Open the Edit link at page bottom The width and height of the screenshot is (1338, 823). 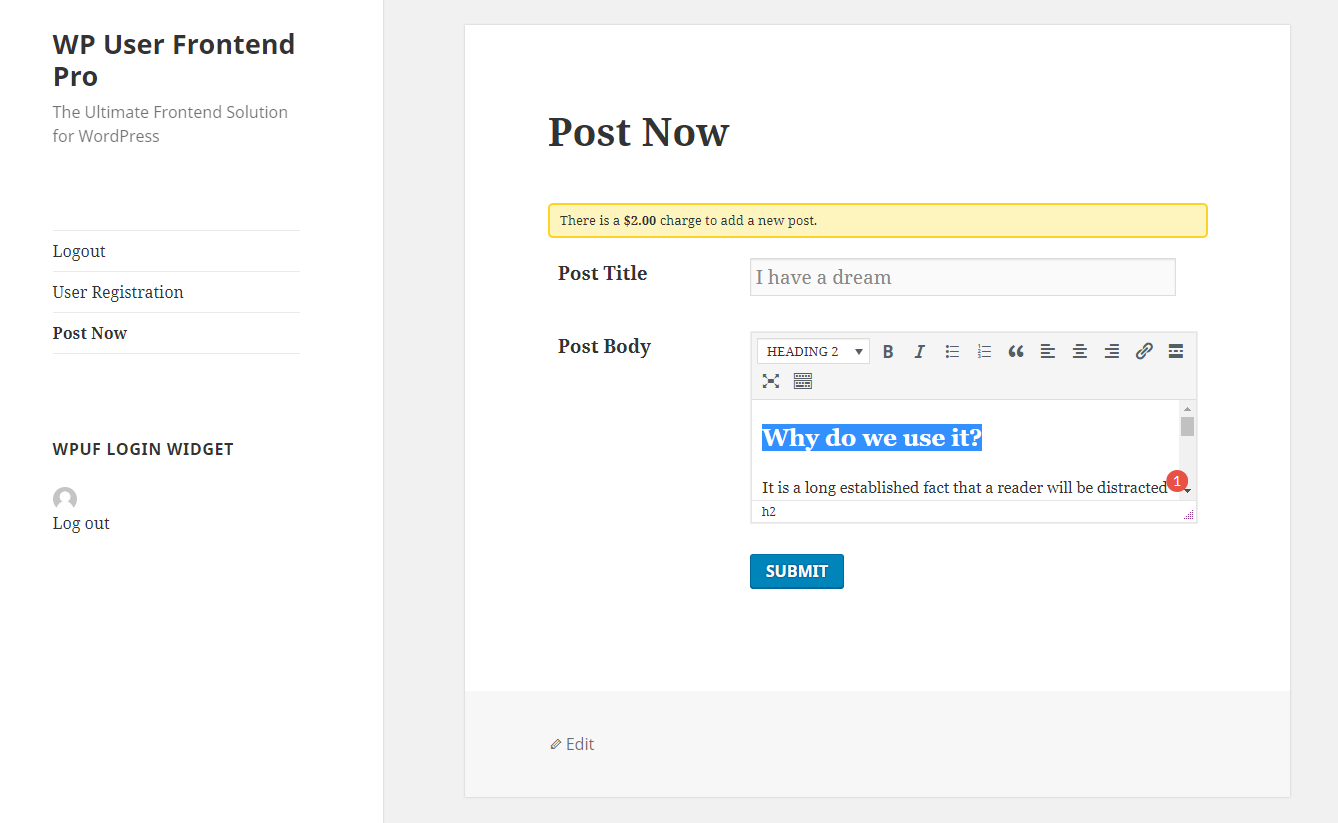pyautogui.click(x=572, y=743)
